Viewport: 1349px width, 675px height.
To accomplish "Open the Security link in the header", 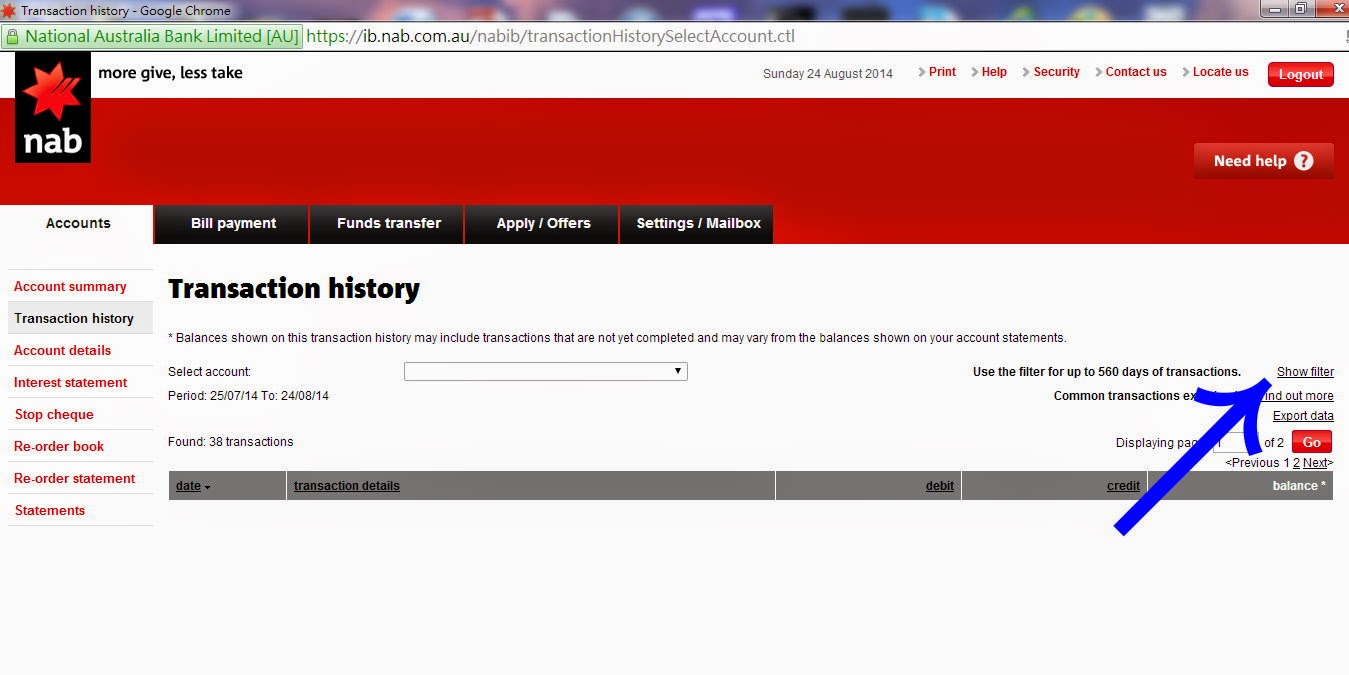I will (x=1056, y=72).
